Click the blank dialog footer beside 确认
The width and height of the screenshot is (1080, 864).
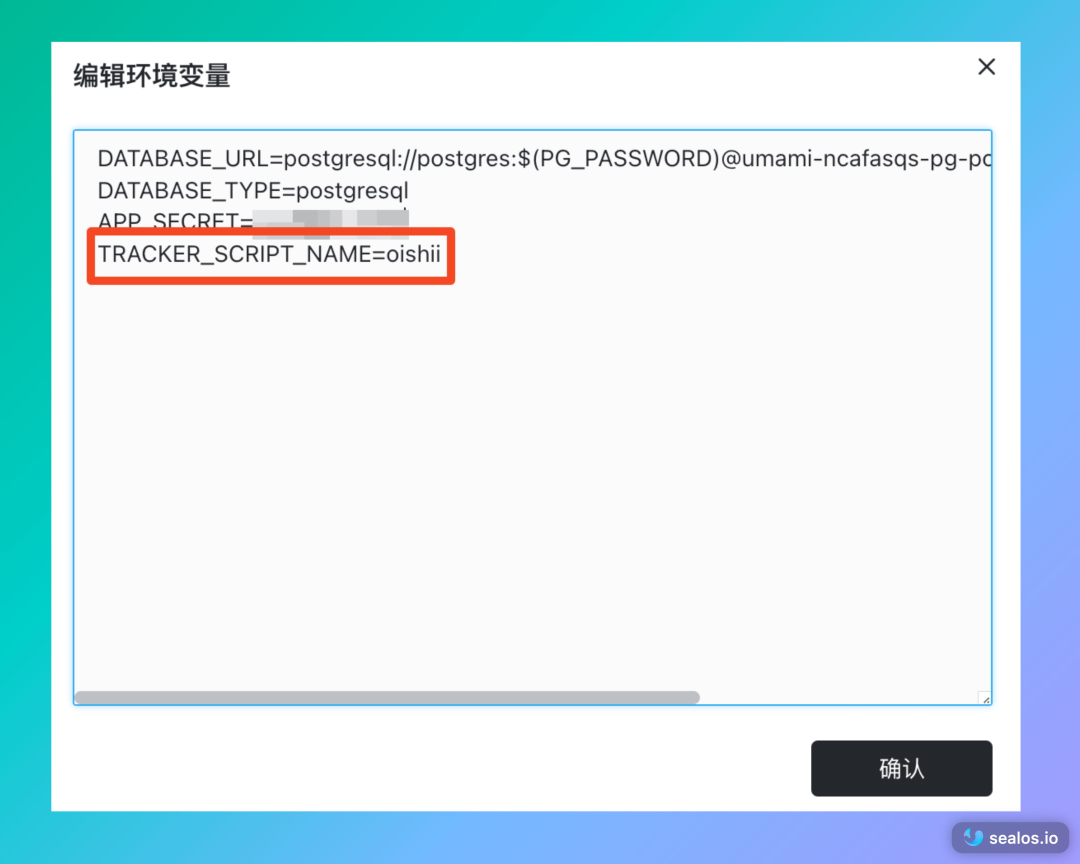pos(441,768)
